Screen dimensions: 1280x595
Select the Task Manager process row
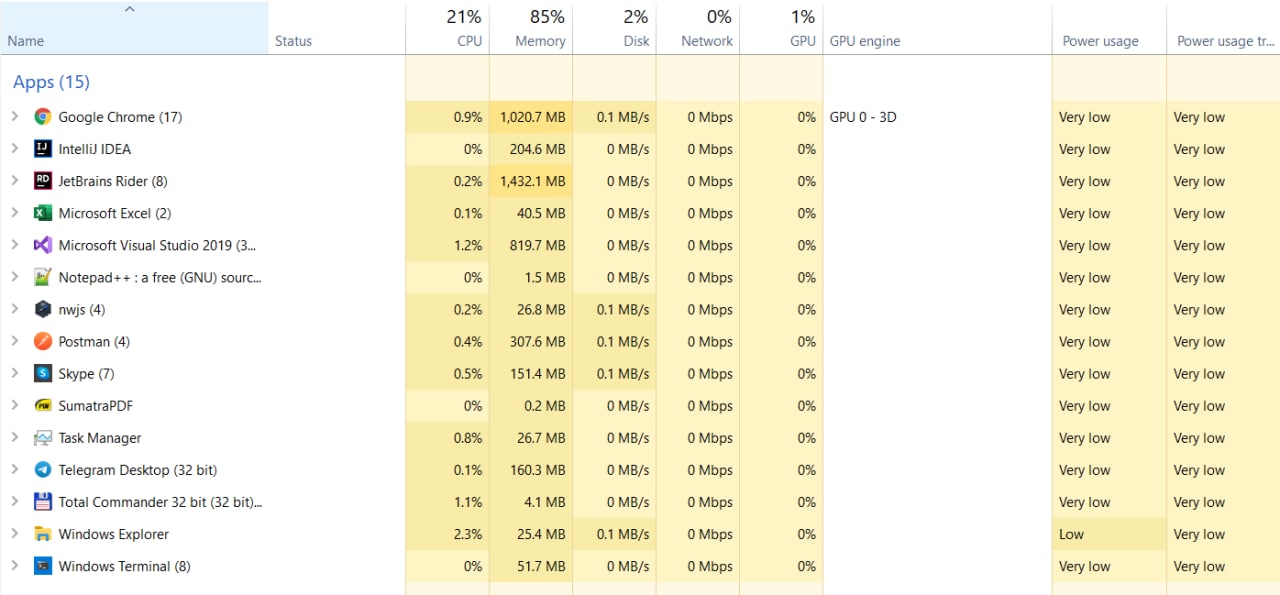(x=640, y=438)
